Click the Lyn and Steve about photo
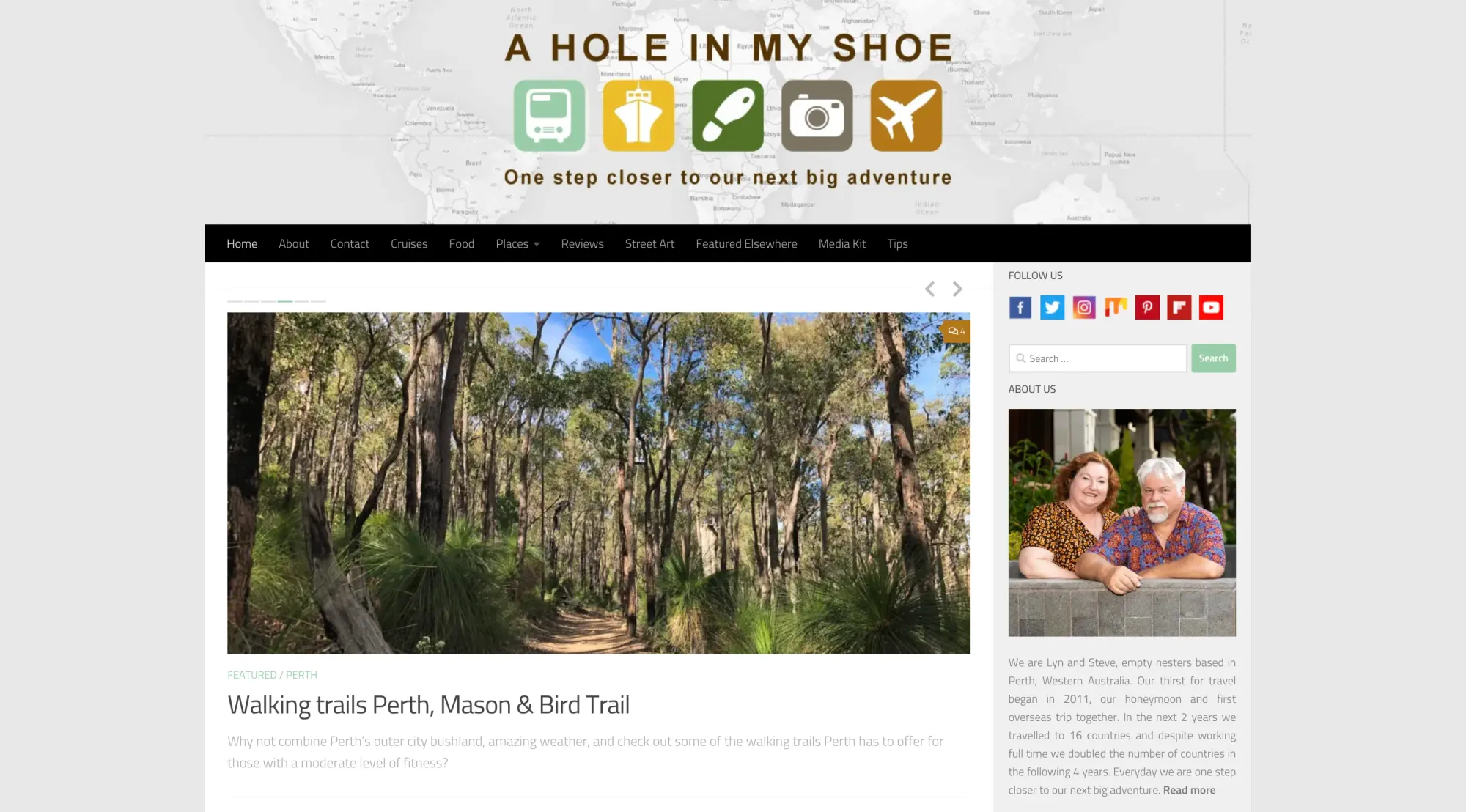1466x812 pixels. click(x=1121, y=523)
